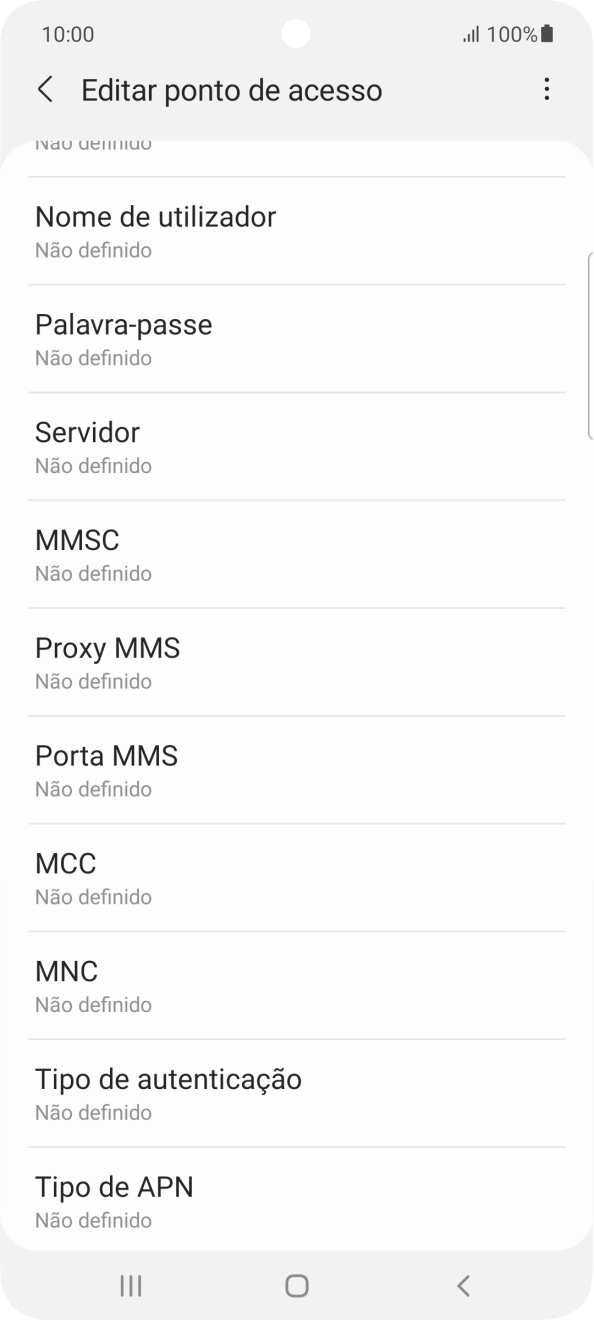
Task: Open the MCC setting
Action: 297,877
